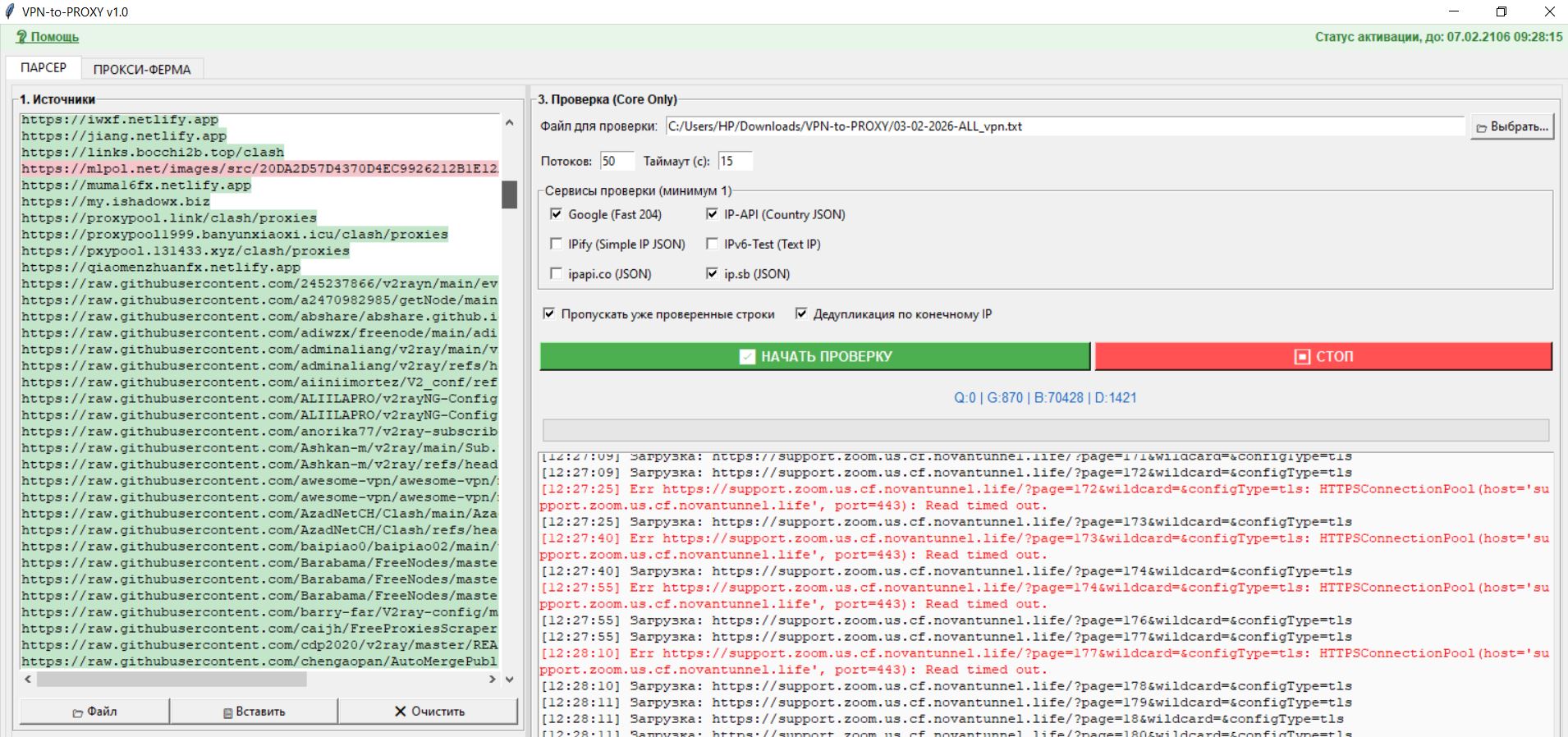
Task: Click the Таймаут (с) timeout field
Action: [x=735, y=161]
